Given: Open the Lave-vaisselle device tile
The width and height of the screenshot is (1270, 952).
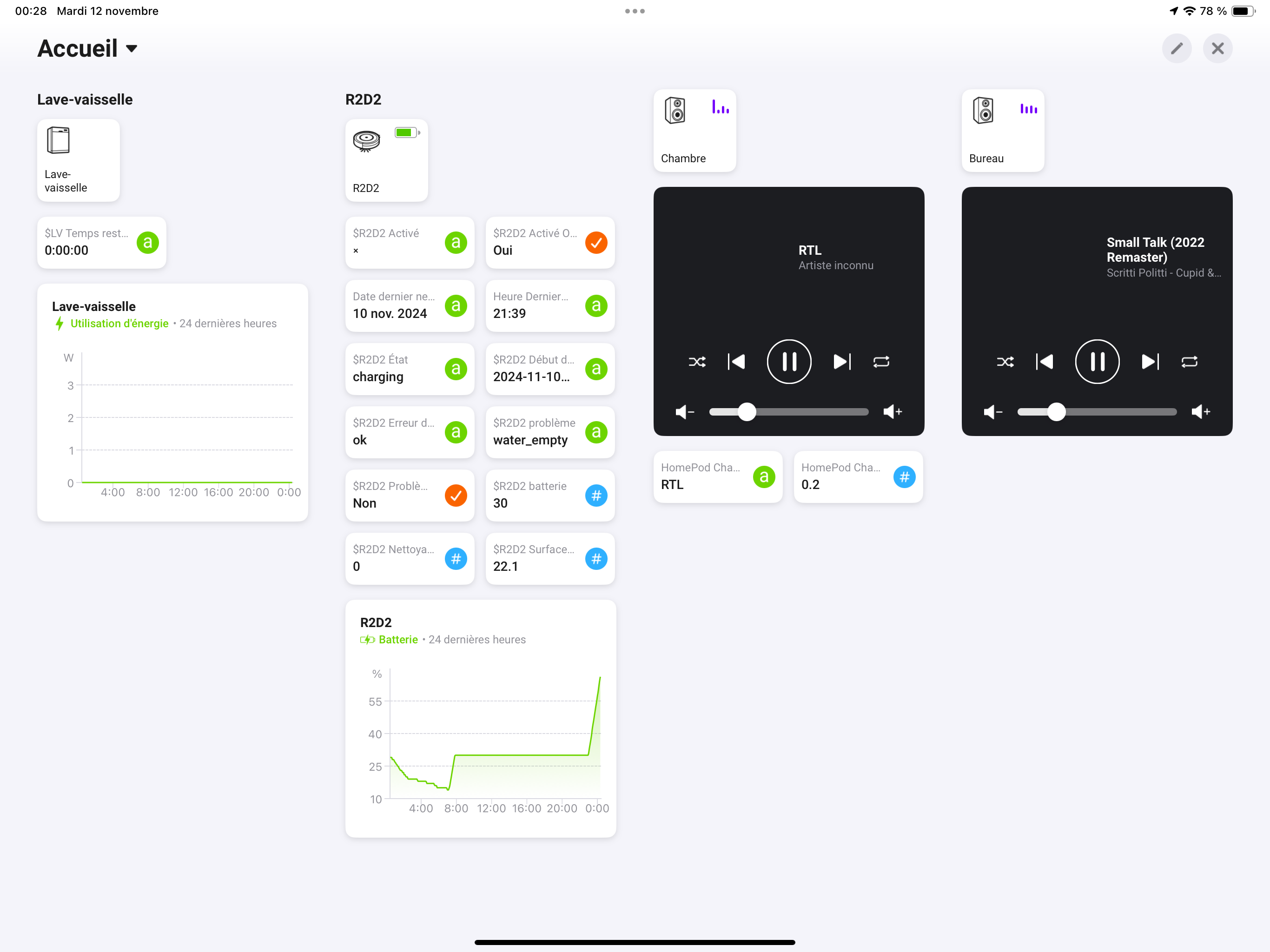Looking at the screenshot, I should click(78, 159).
